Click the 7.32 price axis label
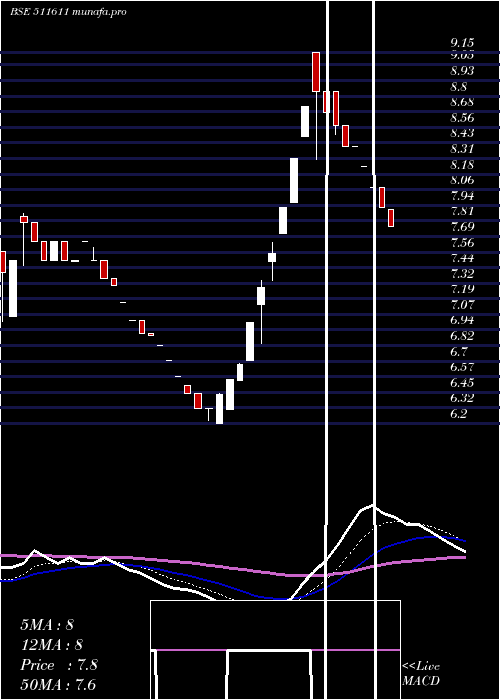 pos(462,273)
